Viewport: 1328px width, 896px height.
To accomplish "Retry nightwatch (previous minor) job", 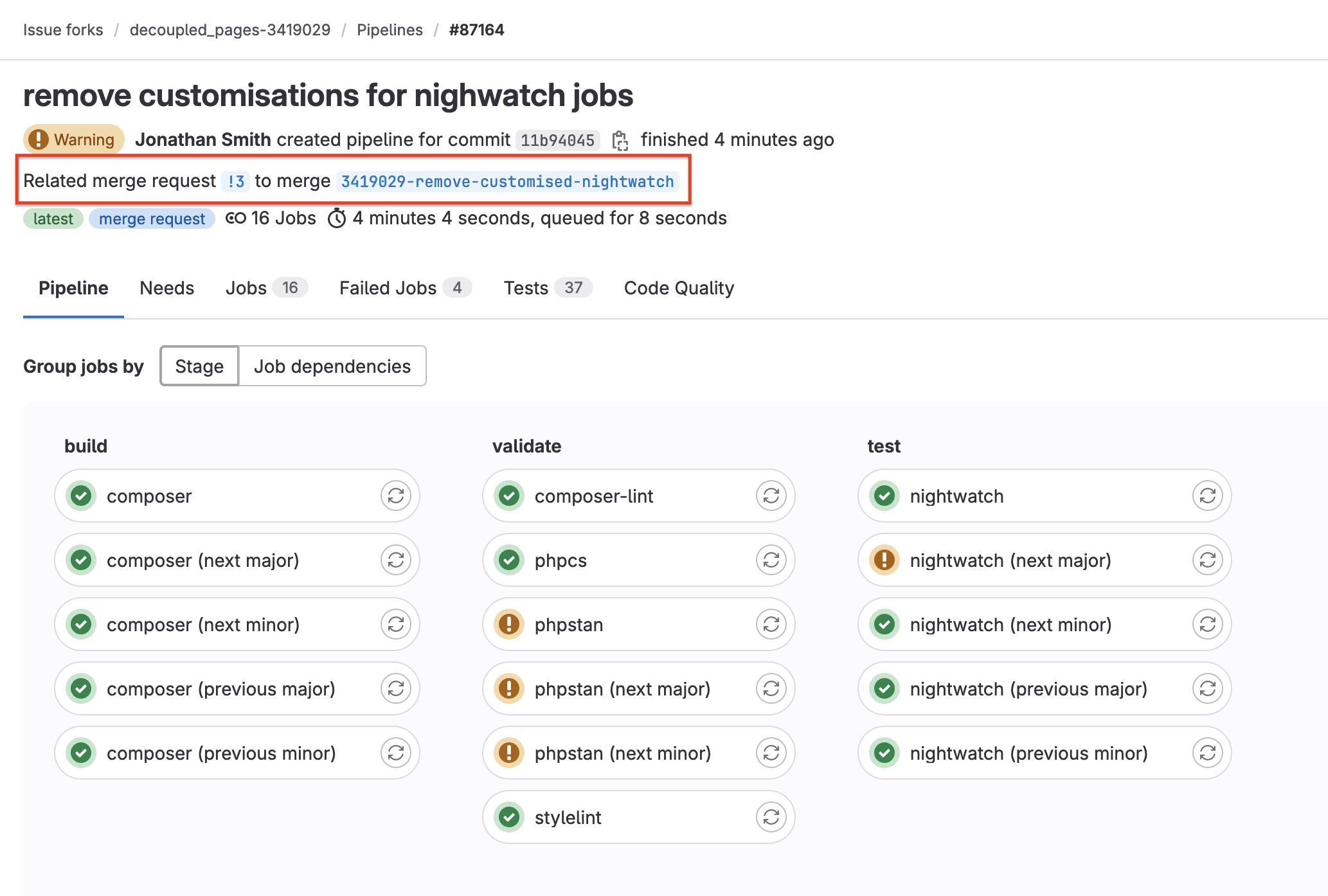I will pyautogui.click(x=1207, y=753).
